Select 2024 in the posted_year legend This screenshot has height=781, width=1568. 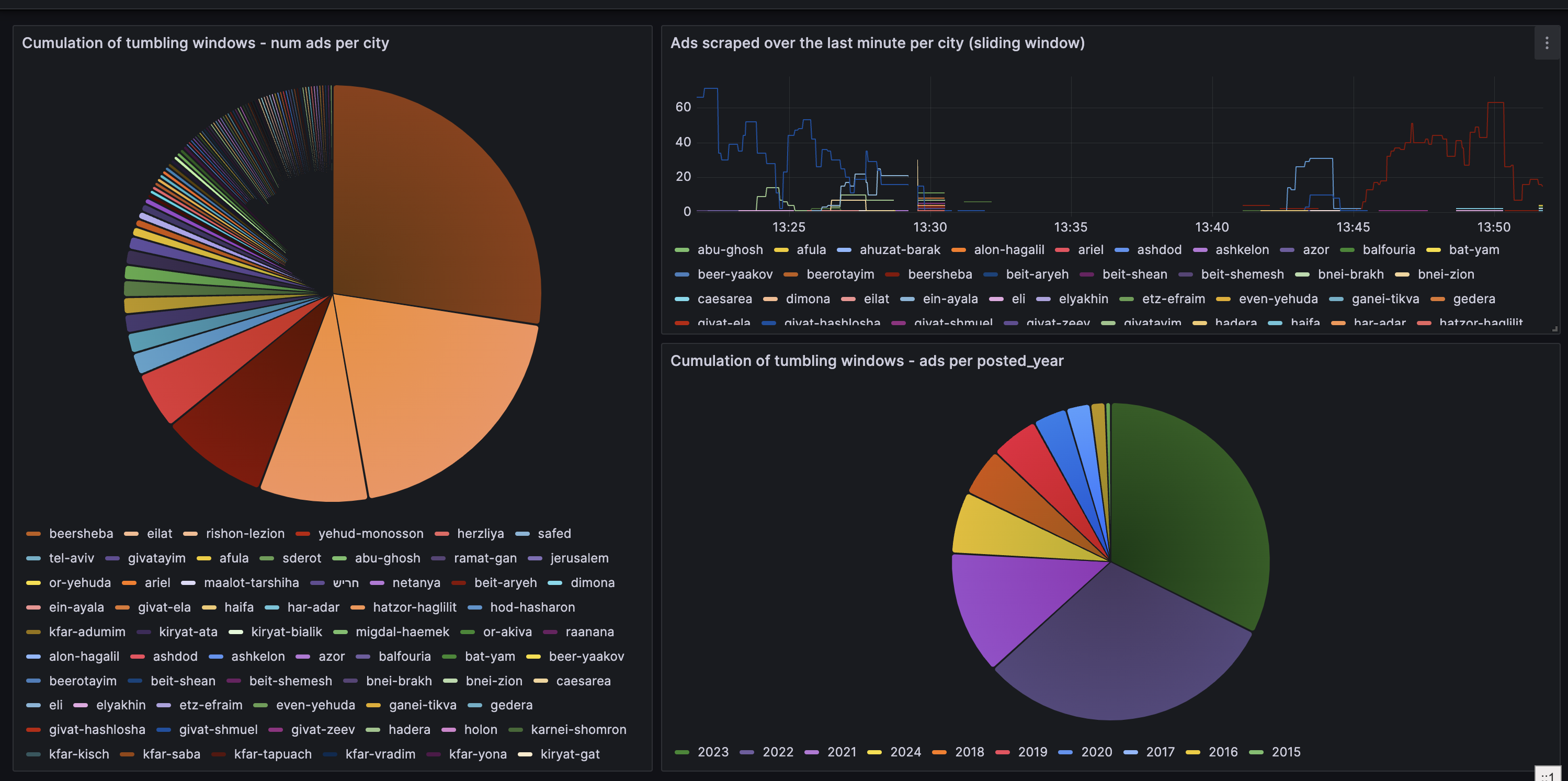pyautogui.click(x=905, y=752)
